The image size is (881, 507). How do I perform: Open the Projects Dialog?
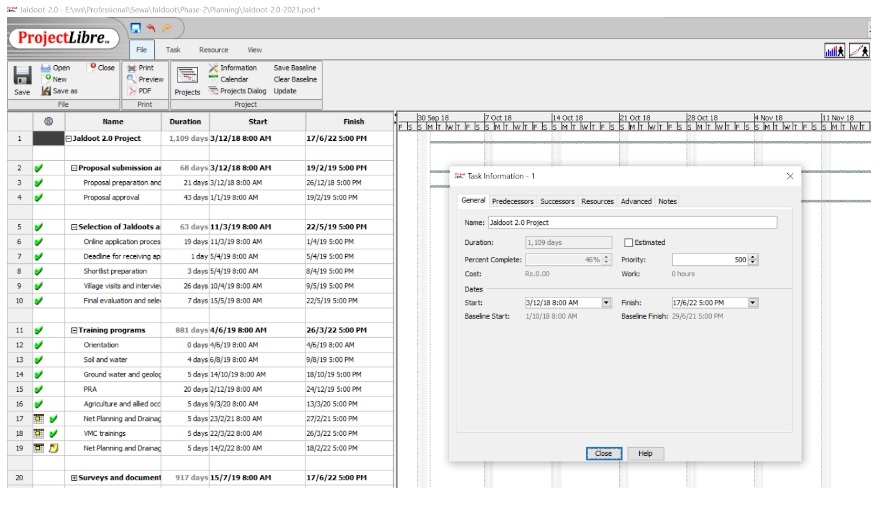238,91
